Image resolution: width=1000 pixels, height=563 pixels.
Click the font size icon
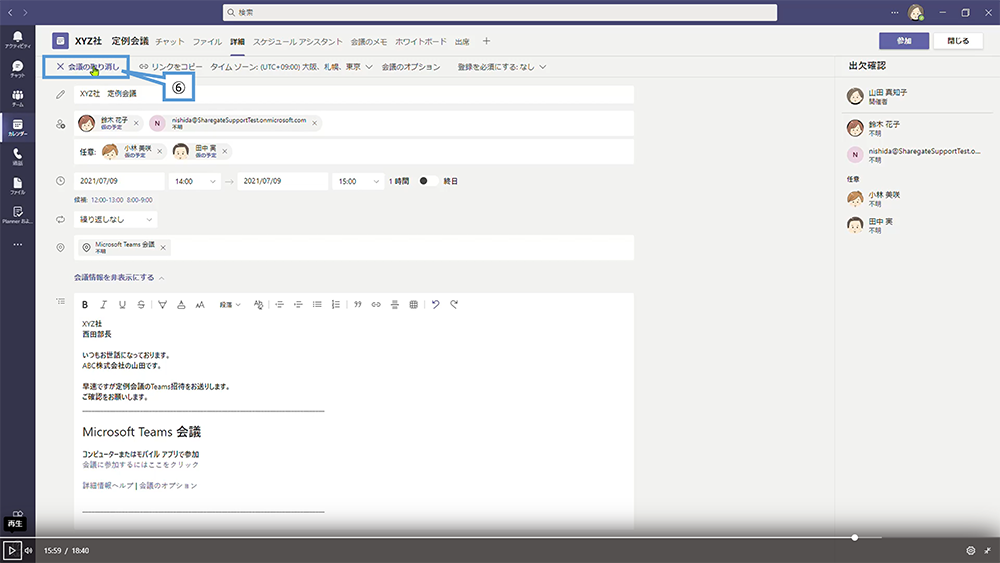click(200, 305)
